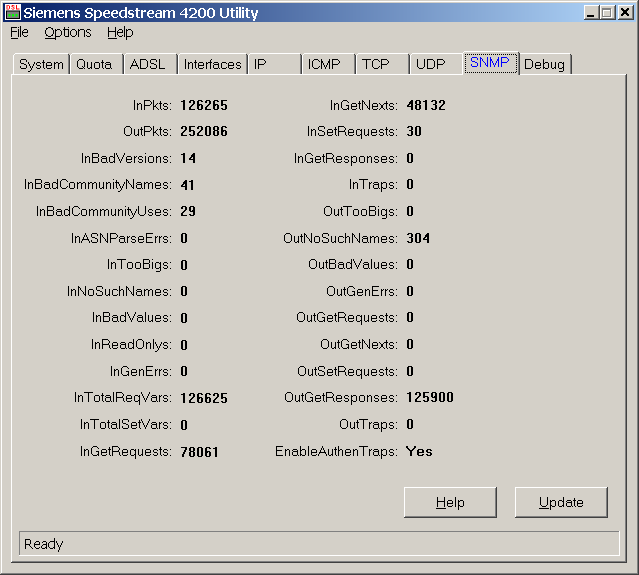Click OutGetResponses value 125900

click(x=430, y=397)
